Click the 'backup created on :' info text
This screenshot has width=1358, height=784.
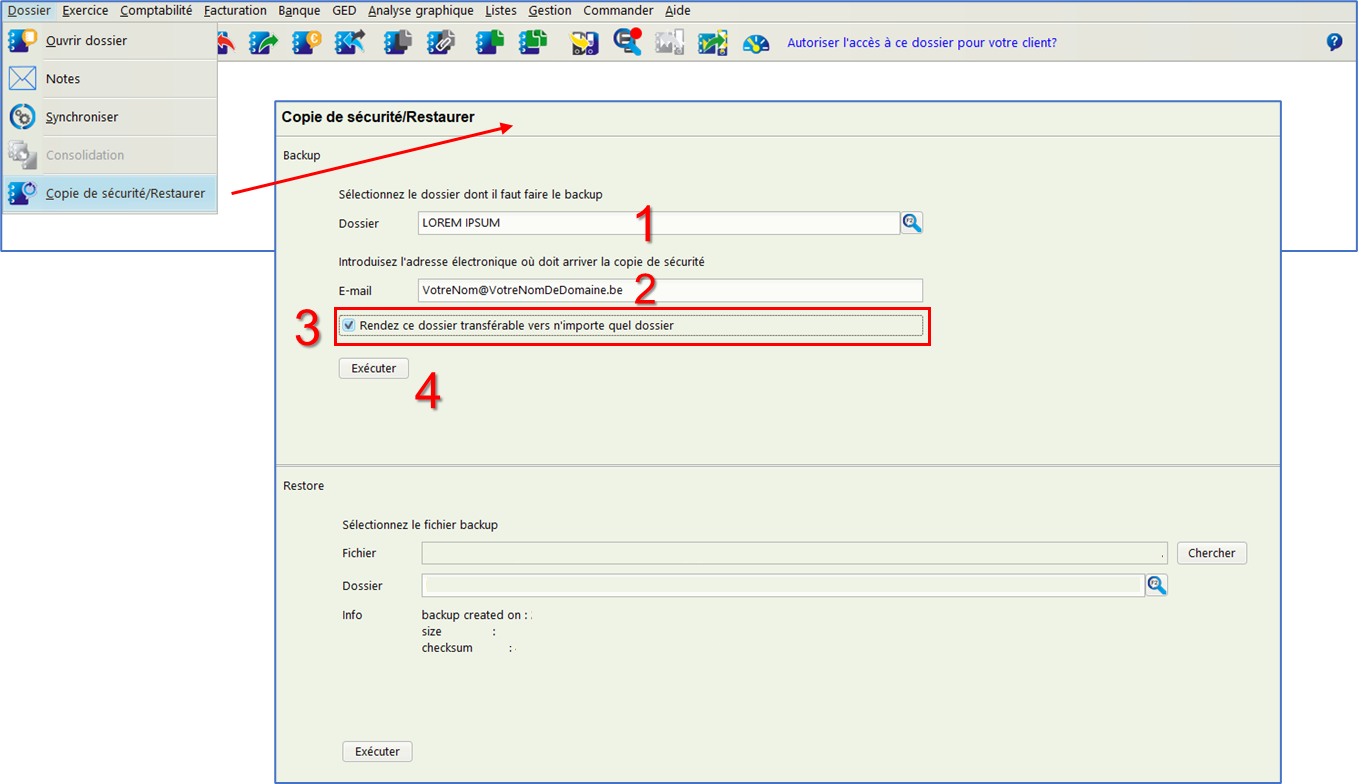(x=474, y=615)
